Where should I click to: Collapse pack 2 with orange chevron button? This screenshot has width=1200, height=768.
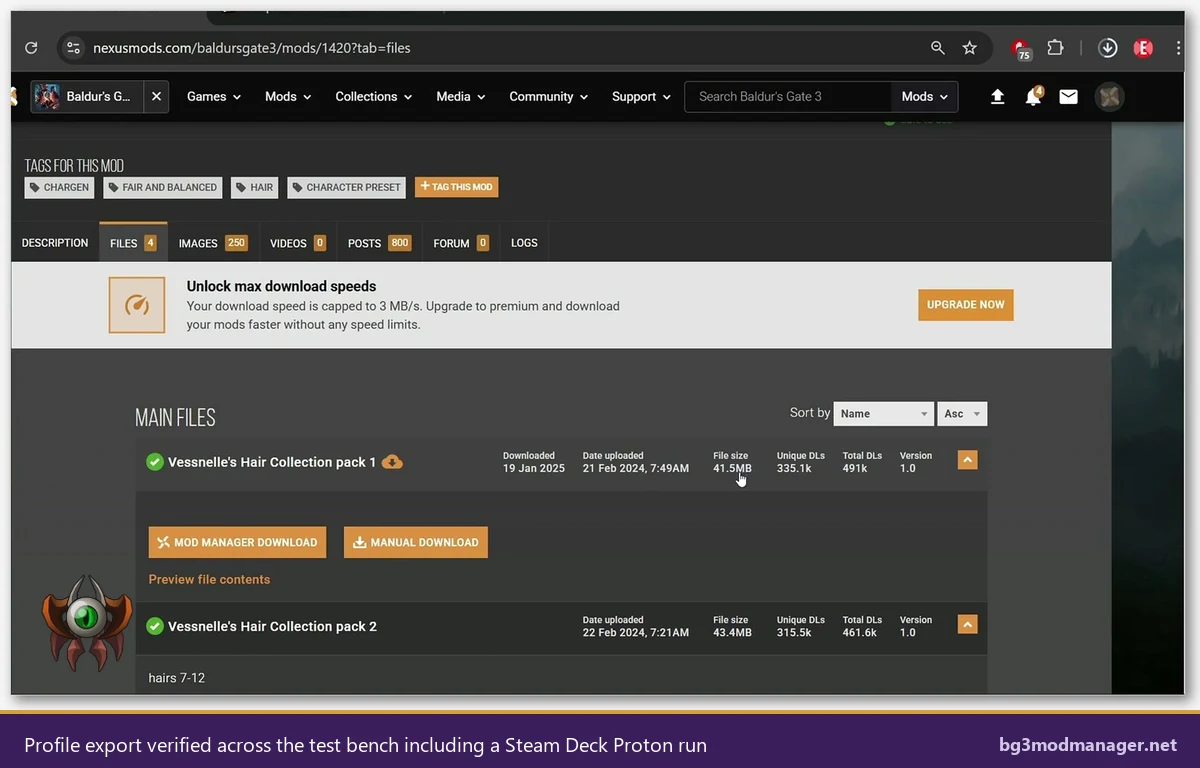pyautogui.click(x=967, y=624)
